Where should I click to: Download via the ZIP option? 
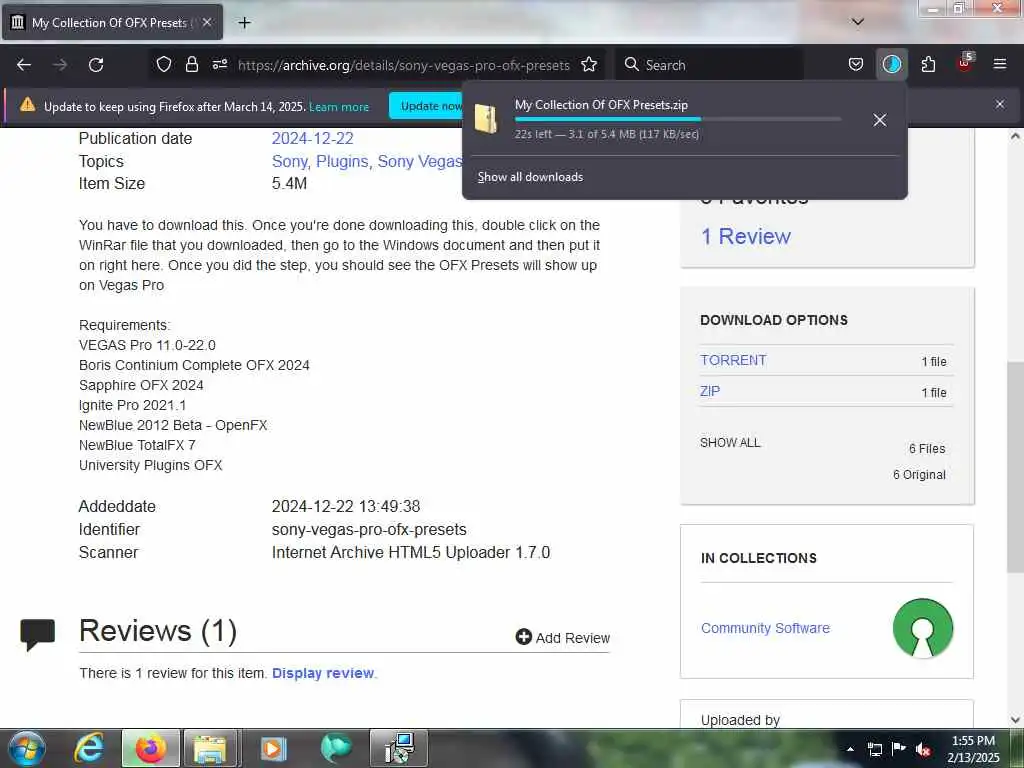coord(710,391)
